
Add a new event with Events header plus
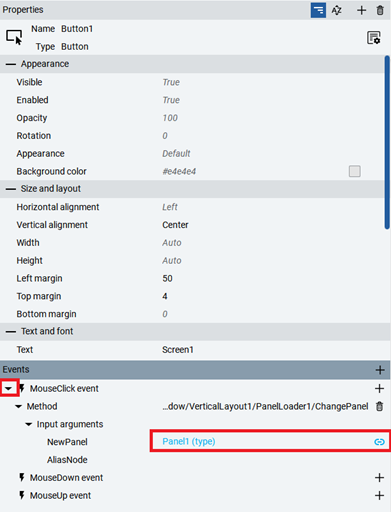tap(380, 370)
